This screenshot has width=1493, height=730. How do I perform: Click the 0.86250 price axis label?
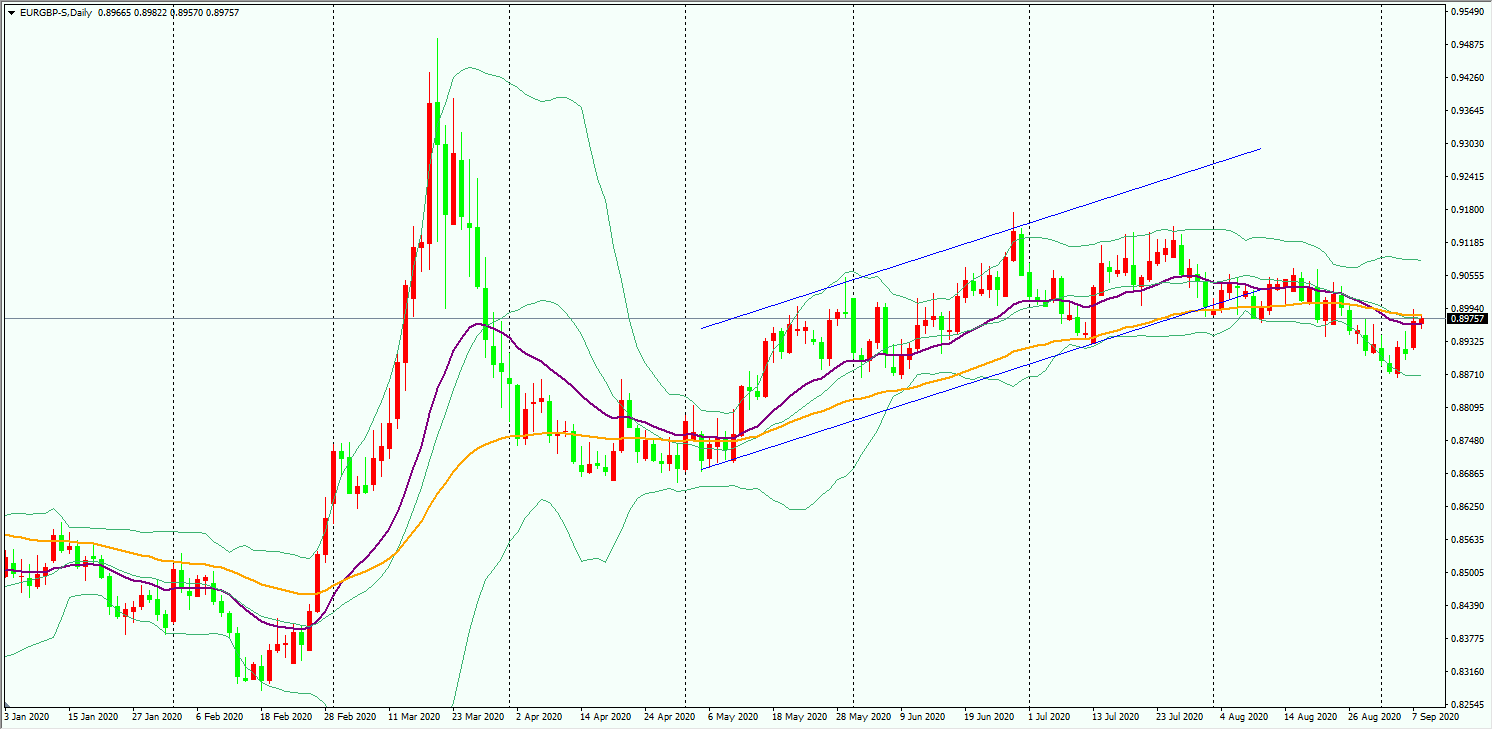[1467, 507]
